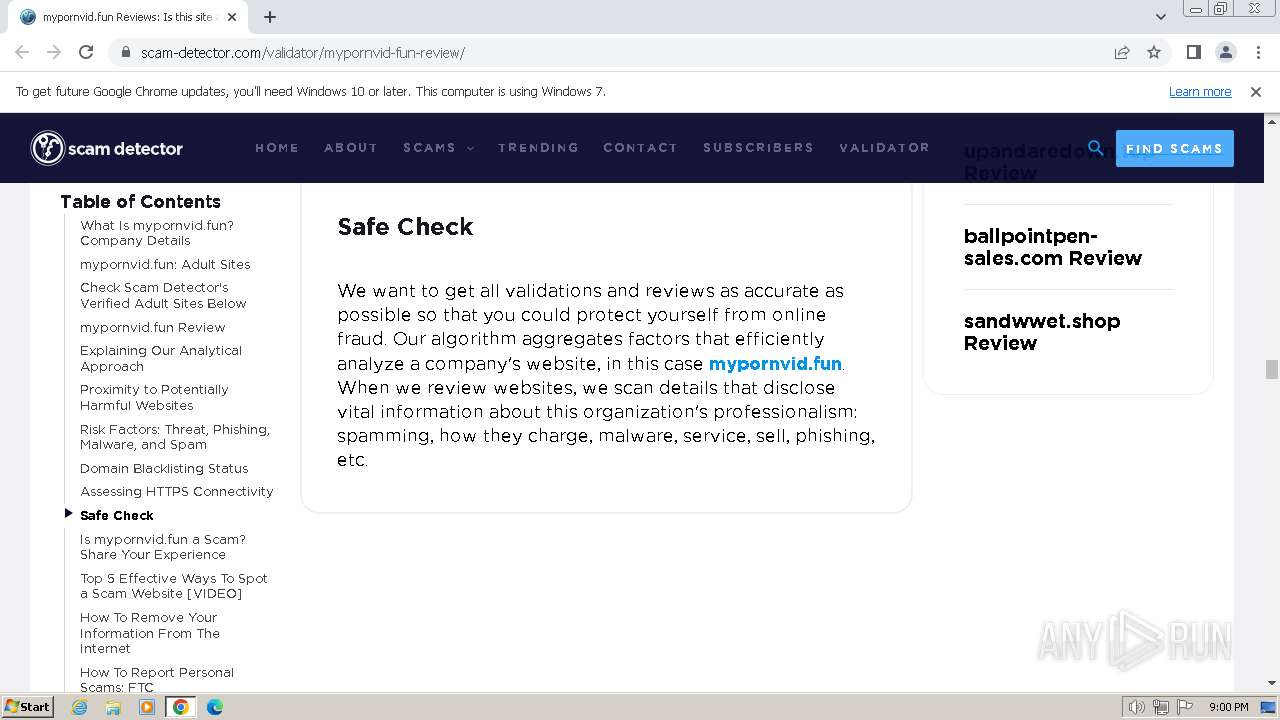Jump to 'mypornvid.fun Review' contents entry

tap(153, 327)
